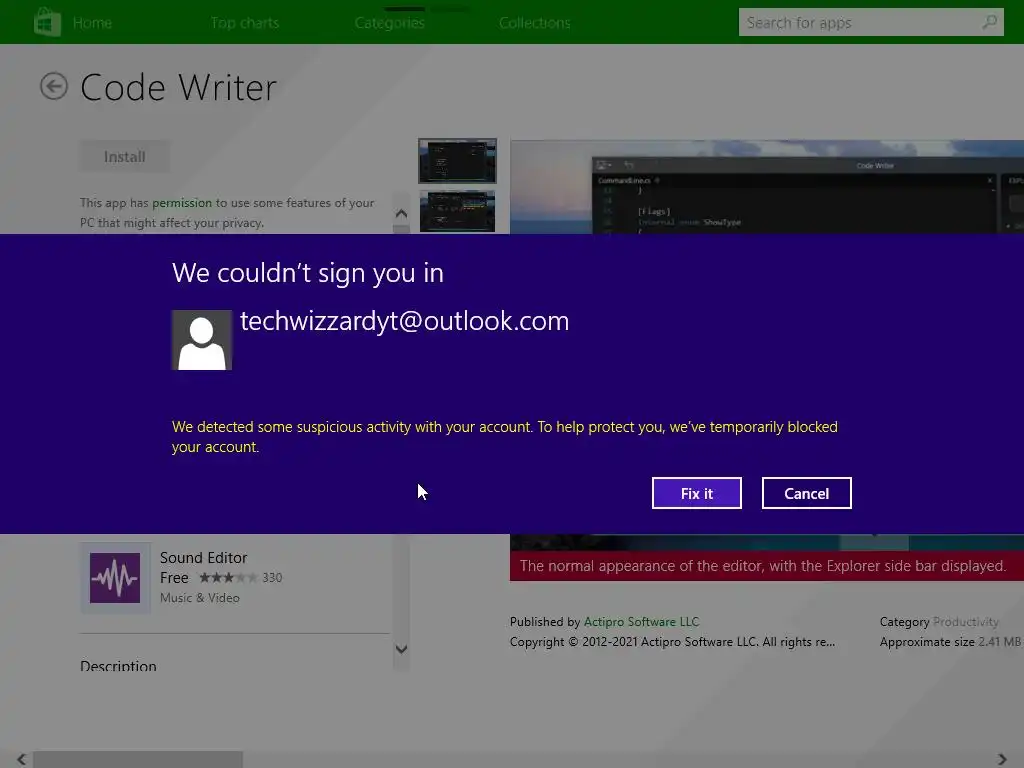Collapse details with the up chevron
The width and height of the screenshot is (1024, 768).
tap(402, 213)
